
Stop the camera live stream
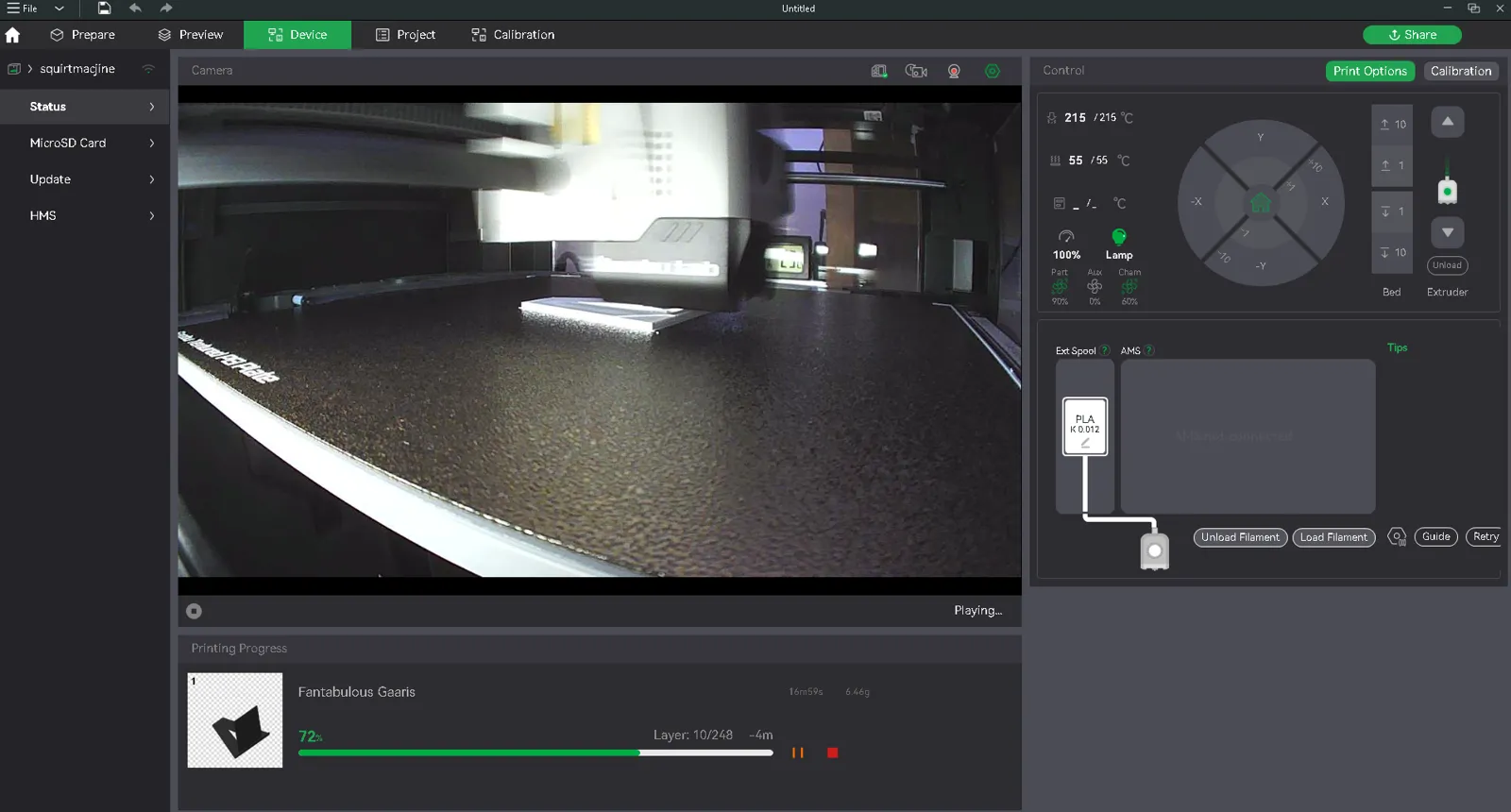click(x=194, y=611)
